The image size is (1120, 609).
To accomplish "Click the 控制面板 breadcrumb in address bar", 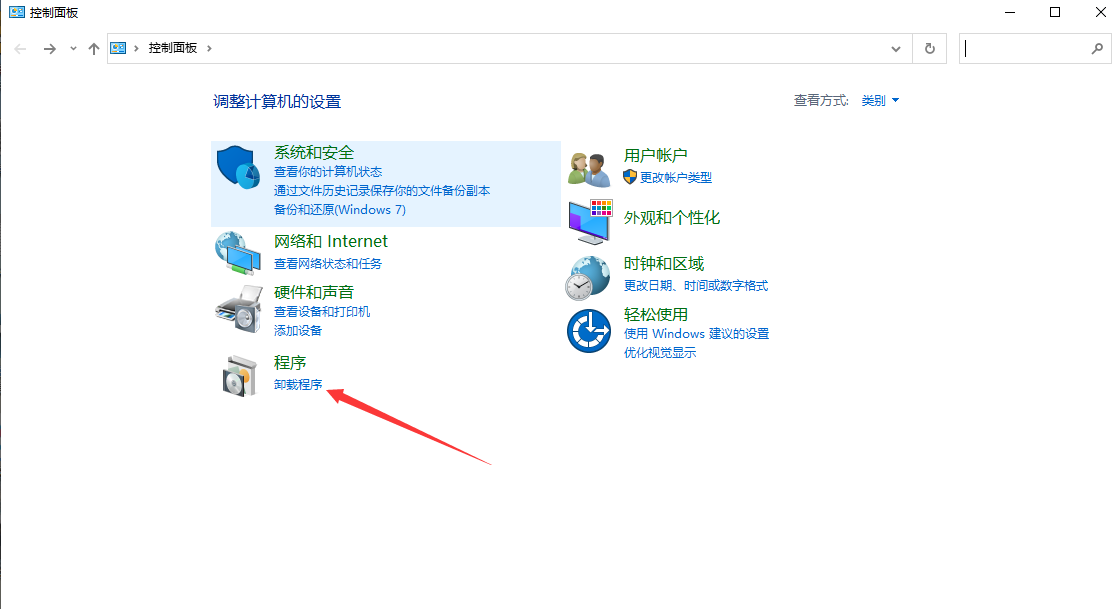I will pyautogui.click(x=173, y=48).
